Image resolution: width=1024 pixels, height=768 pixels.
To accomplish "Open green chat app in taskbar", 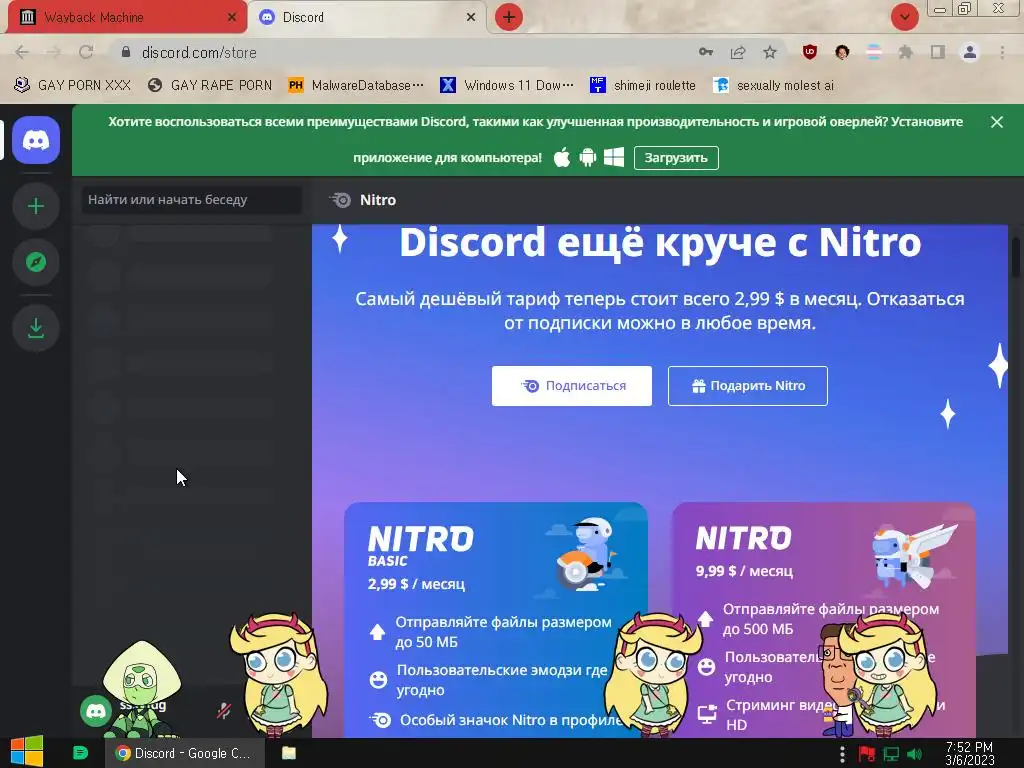I will tap(80, 753).
